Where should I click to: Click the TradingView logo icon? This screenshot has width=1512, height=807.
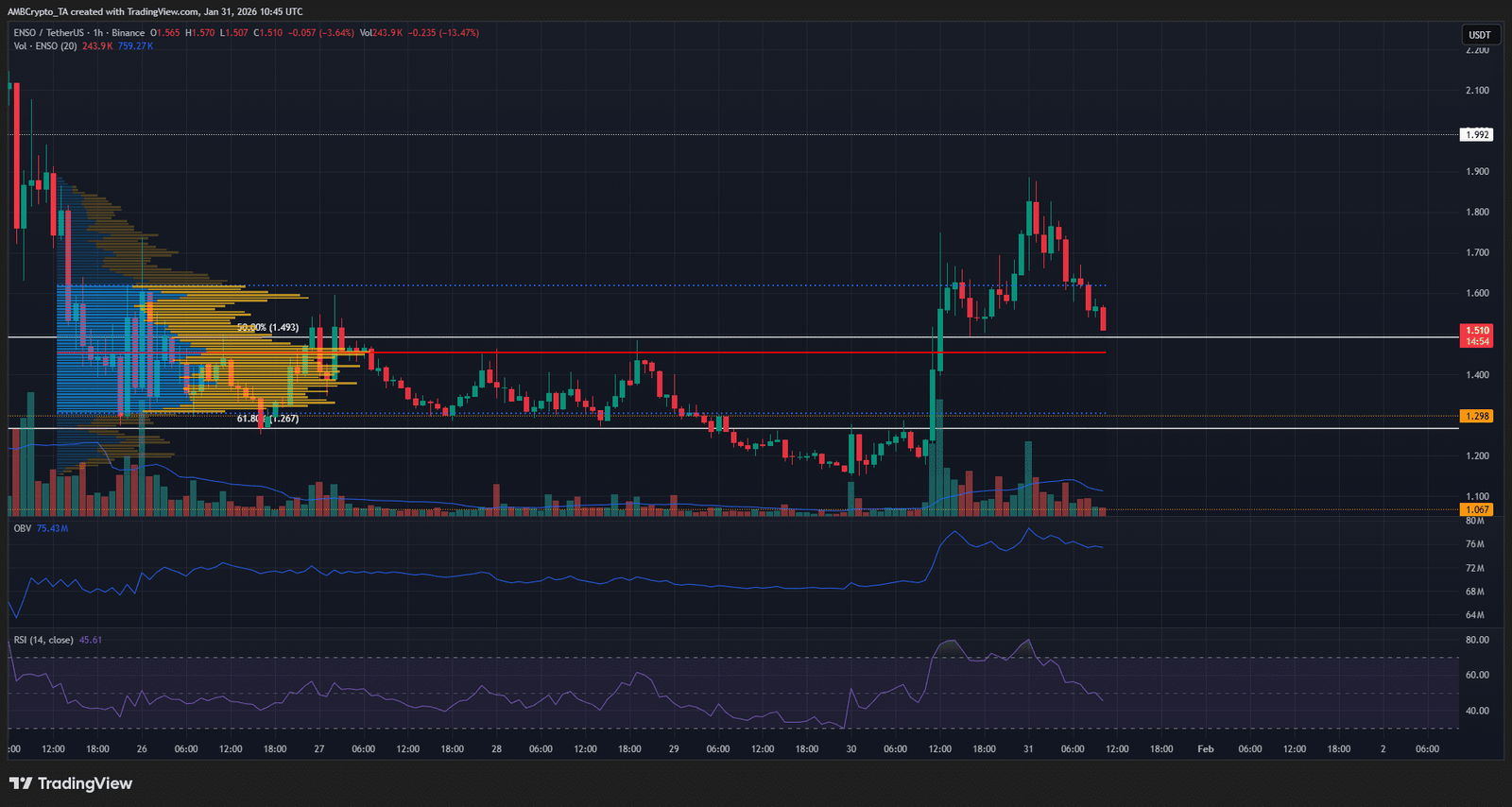point(21,783)
